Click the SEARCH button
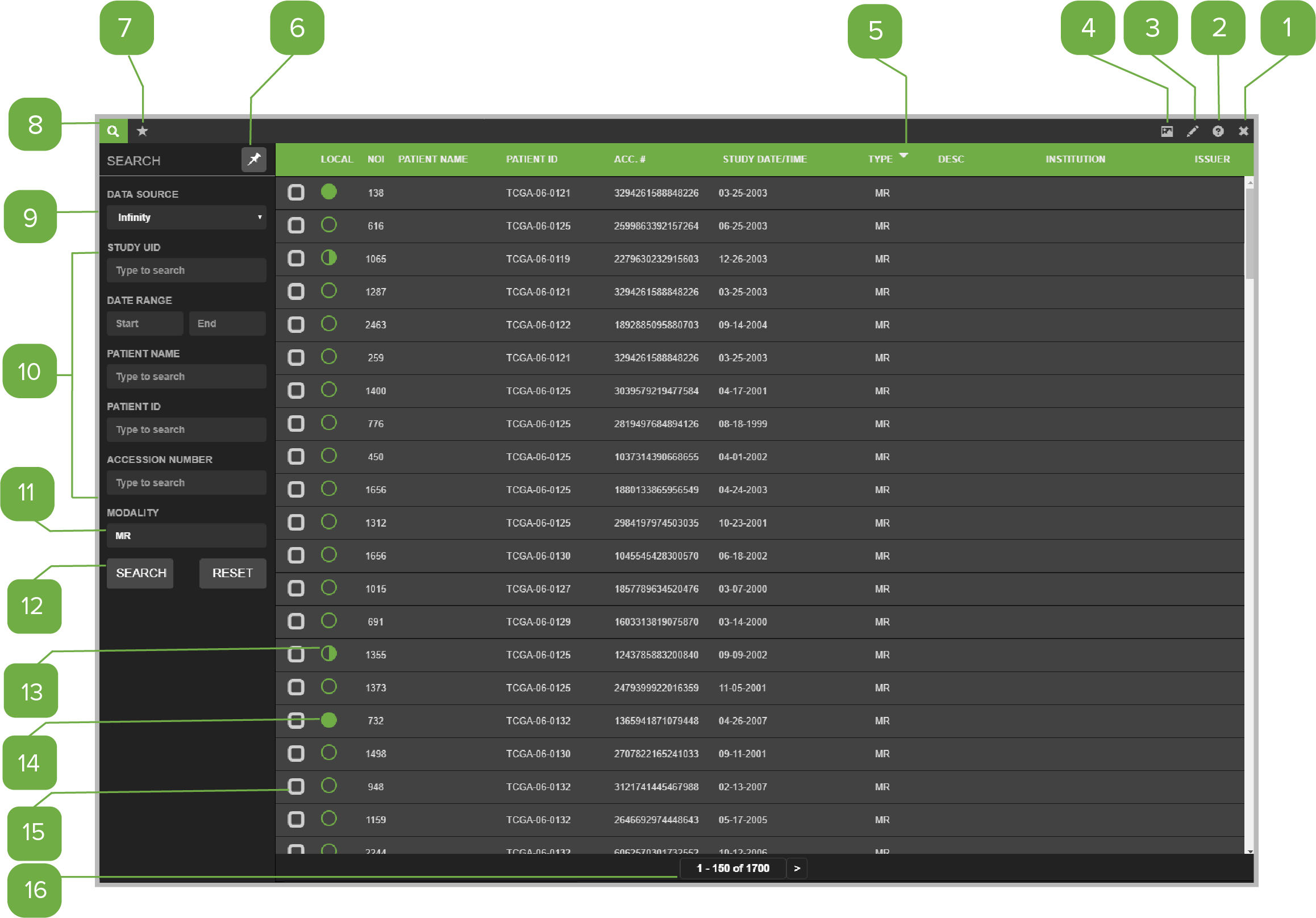This screenshot has height=918, width=1316. (x=139, y=573)
